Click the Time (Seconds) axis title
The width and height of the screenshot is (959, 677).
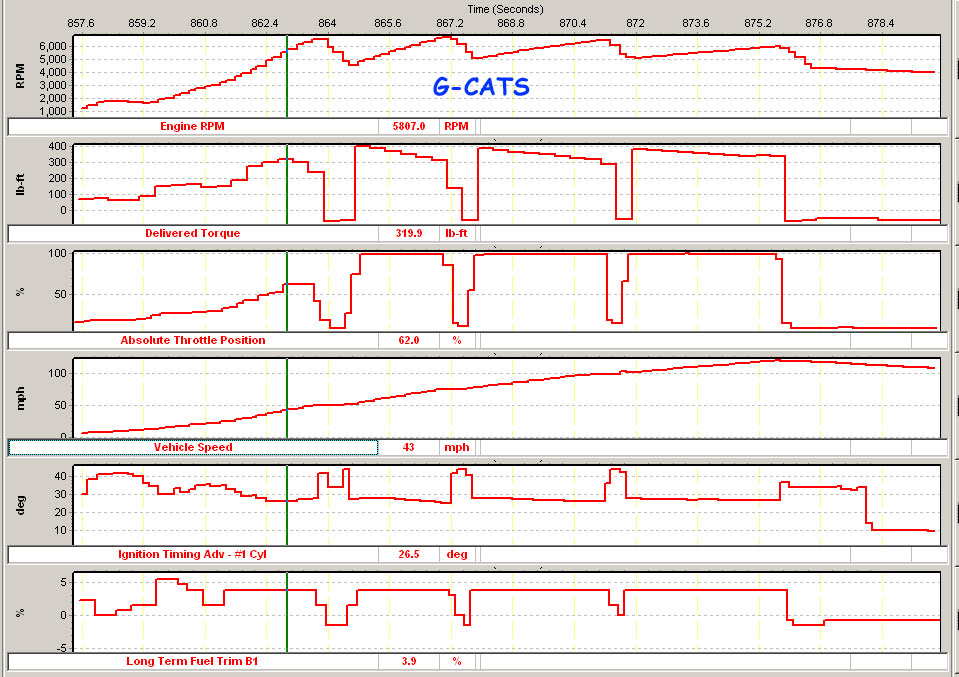point(505,8)
